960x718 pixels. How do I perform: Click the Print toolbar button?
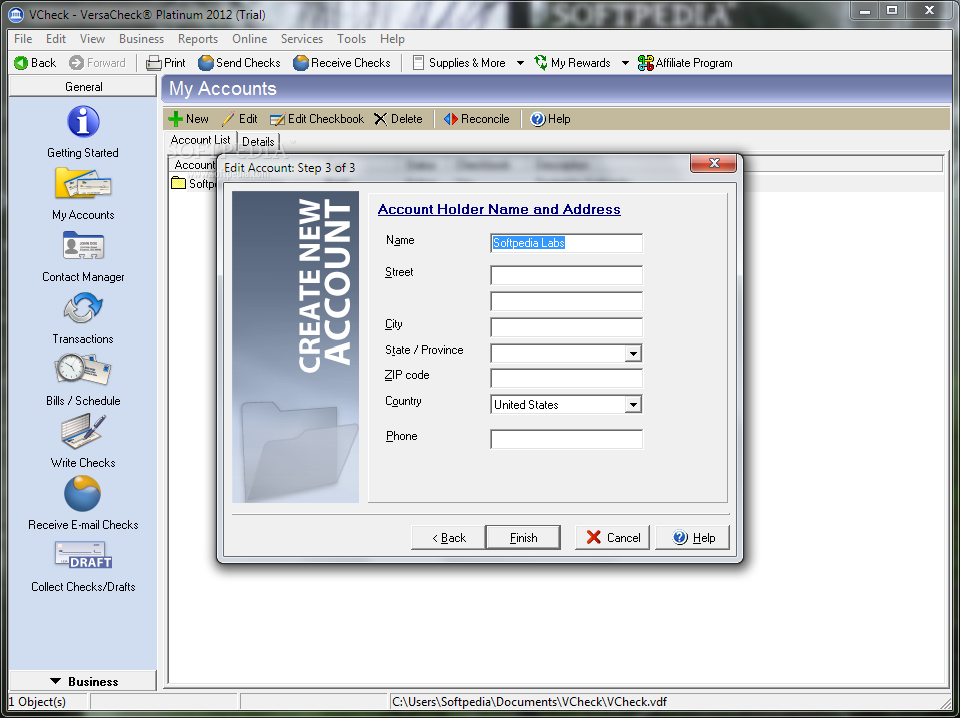166,62
